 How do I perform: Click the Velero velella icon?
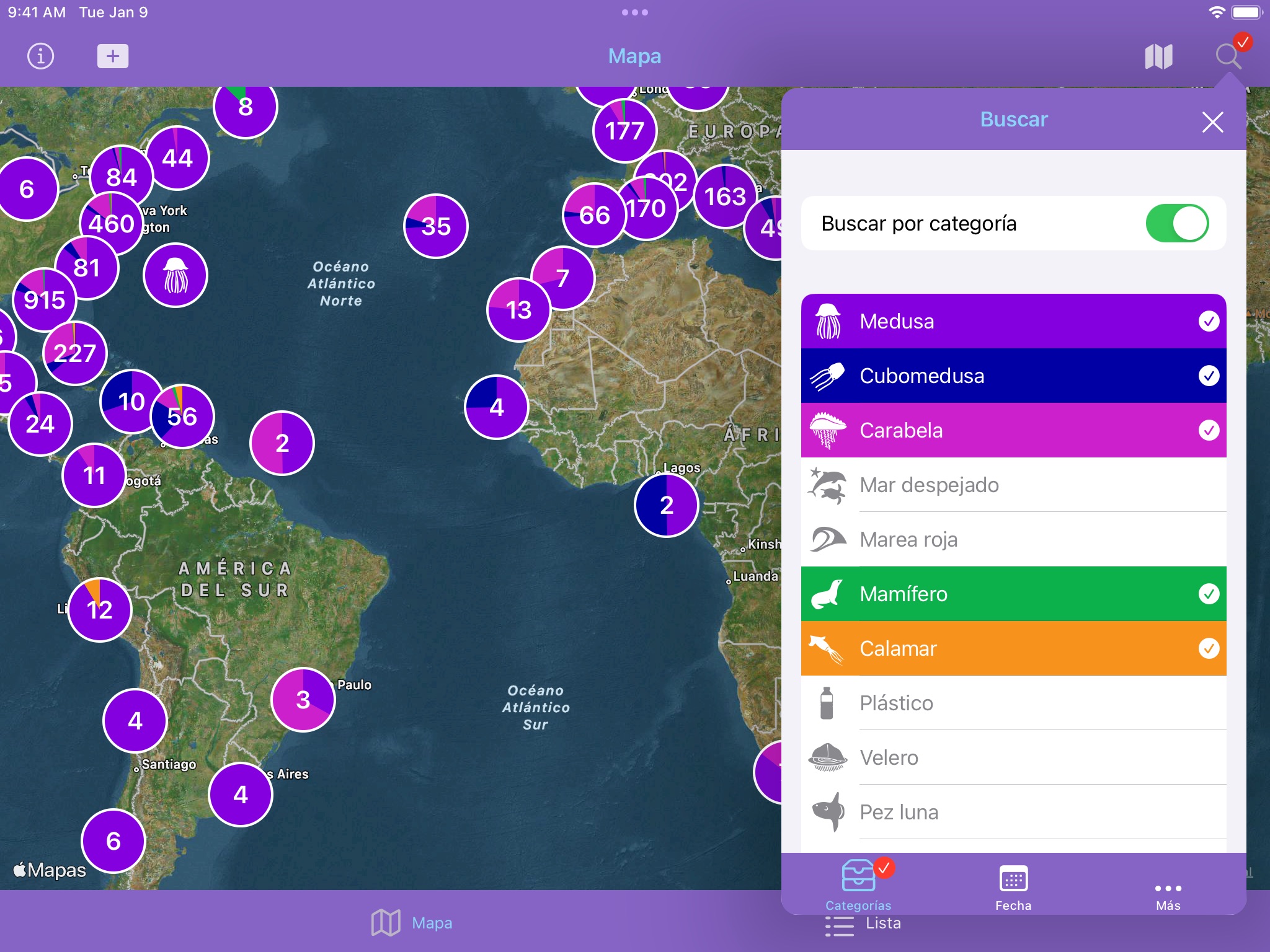coord(827,757)
